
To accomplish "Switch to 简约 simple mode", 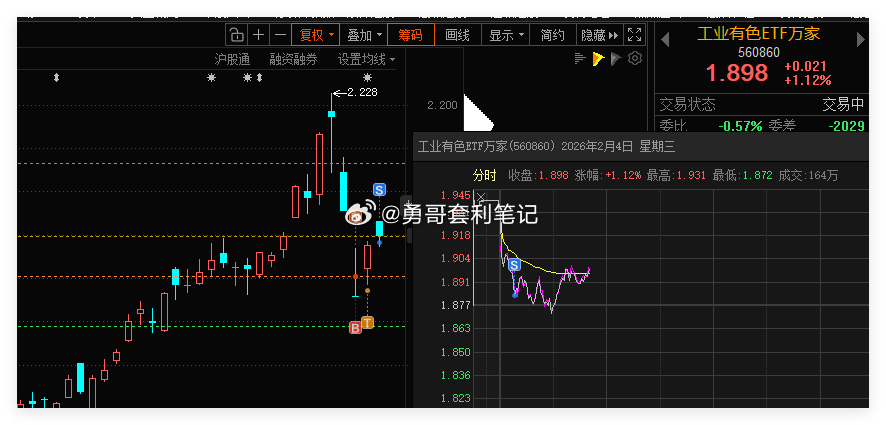I will click(x=552, y=35).
